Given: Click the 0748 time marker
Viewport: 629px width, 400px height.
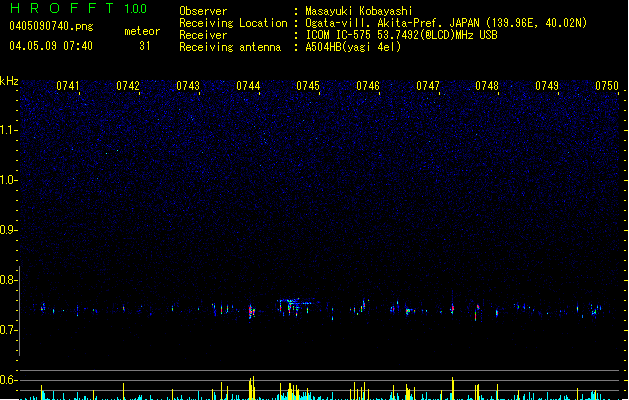Looking at the screenshot, I should click(487, 86).
